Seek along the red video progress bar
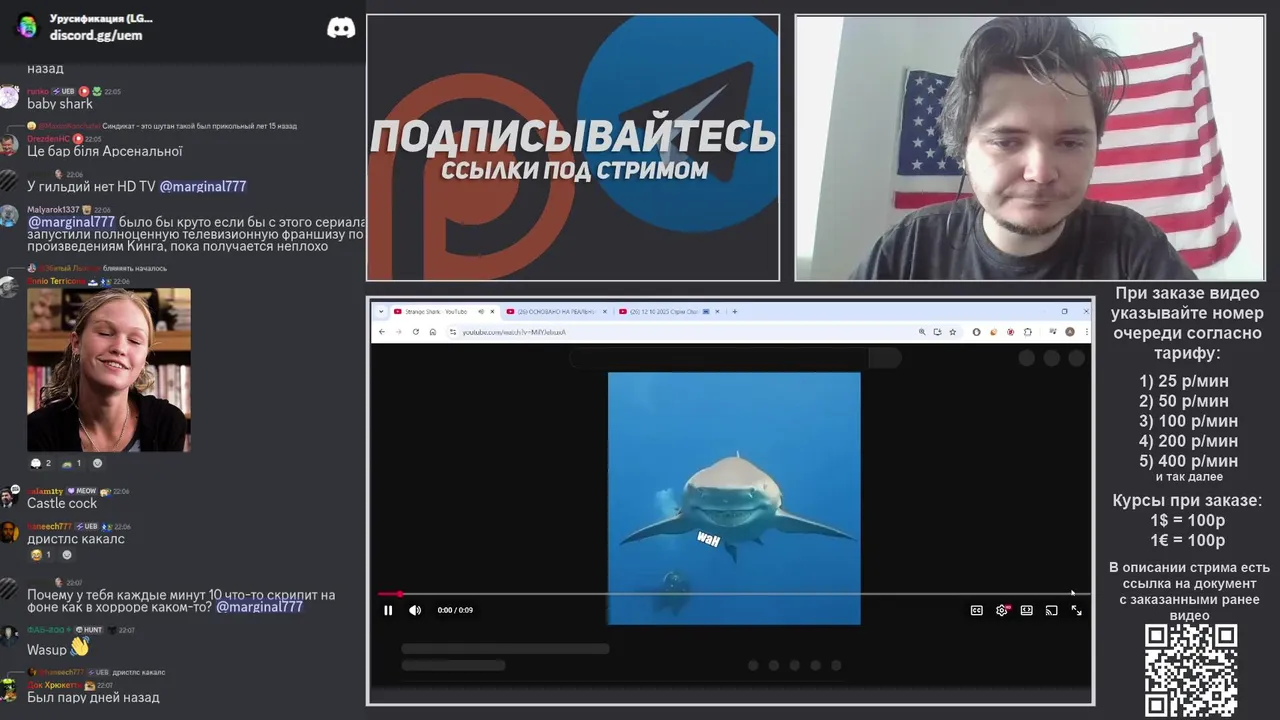The height and width of the screenshot is (720, 1280). tap(732, 594)
